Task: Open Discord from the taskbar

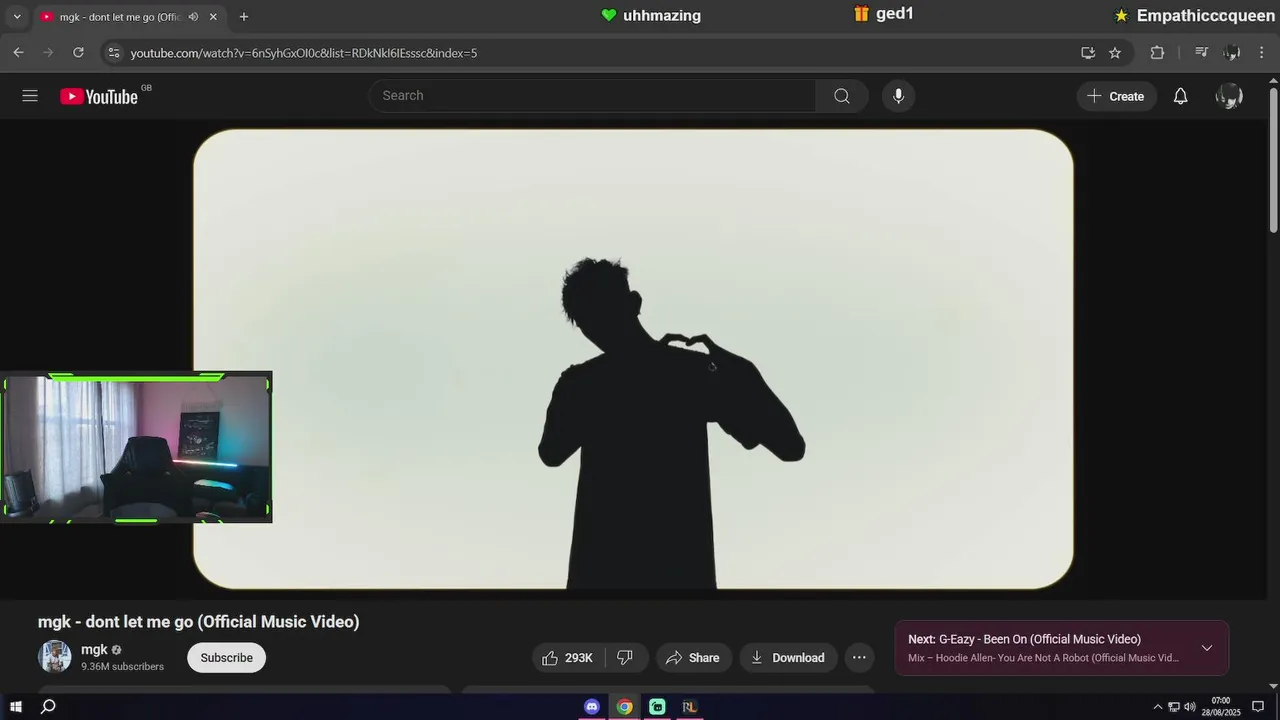Action: coord(592,707)
